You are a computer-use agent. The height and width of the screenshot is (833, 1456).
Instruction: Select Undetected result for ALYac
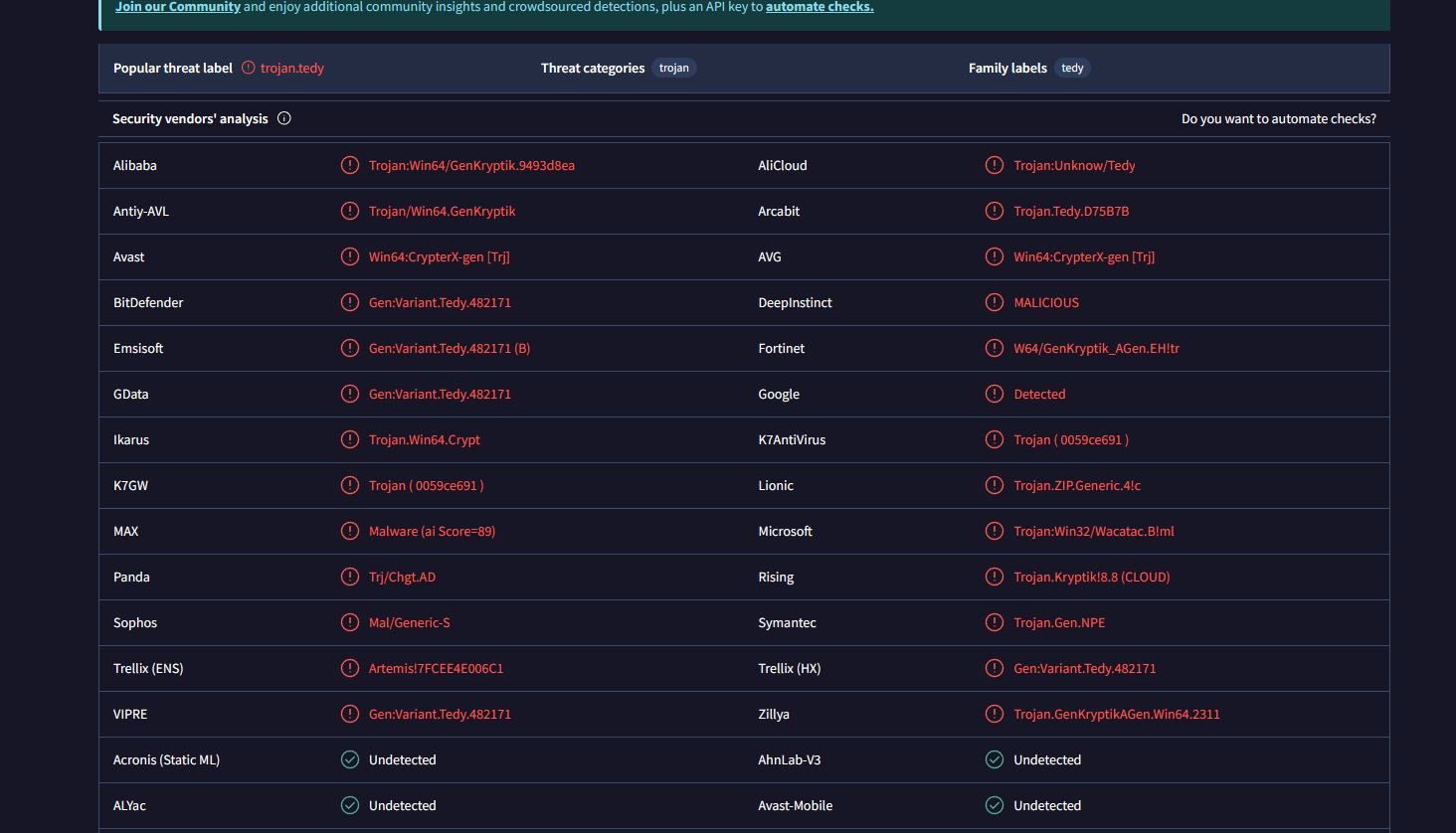(403, 805)
